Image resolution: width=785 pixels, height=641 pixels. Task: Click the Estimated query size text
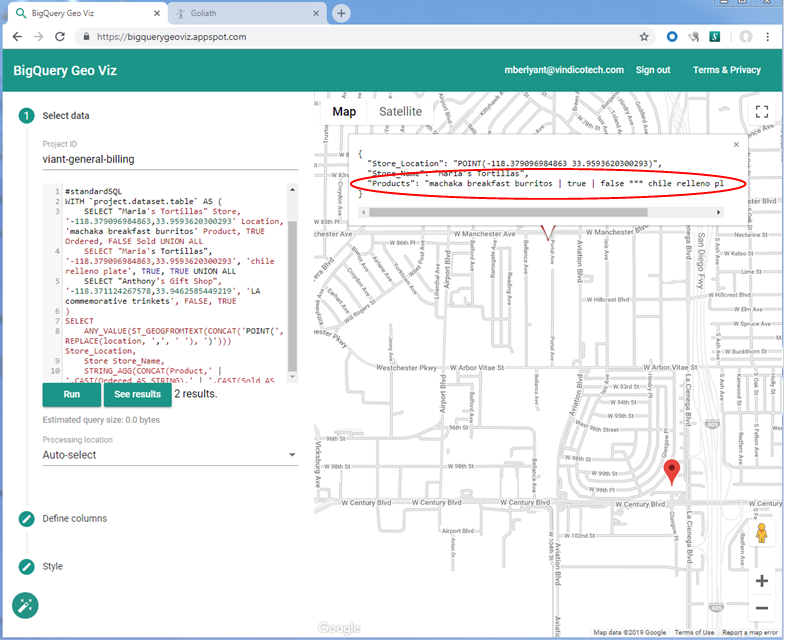pyautogui.click(x=101, y=420)
